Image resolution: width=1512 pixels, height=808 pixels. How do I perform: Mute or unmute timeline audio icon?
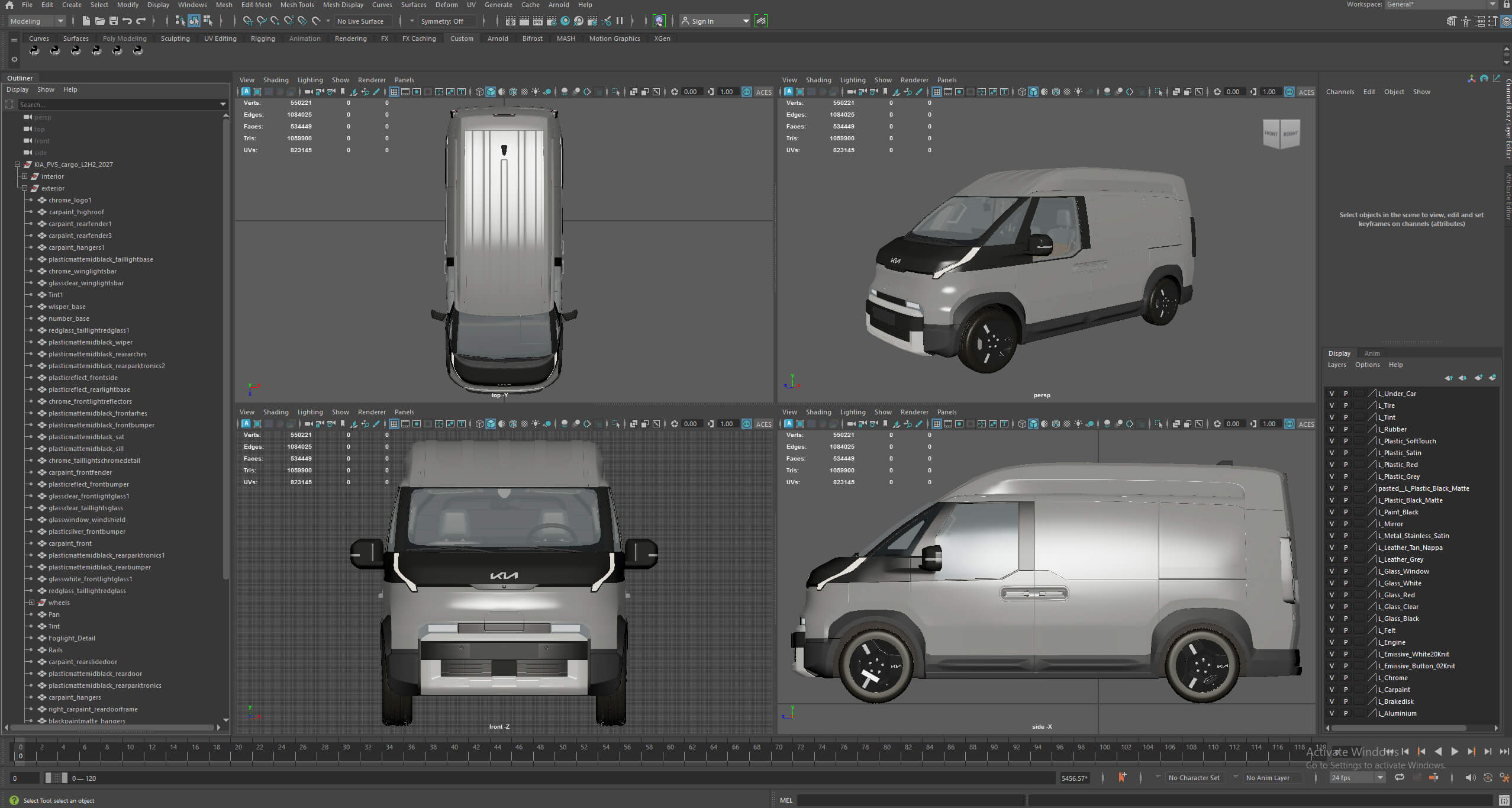click(1470, 777)
